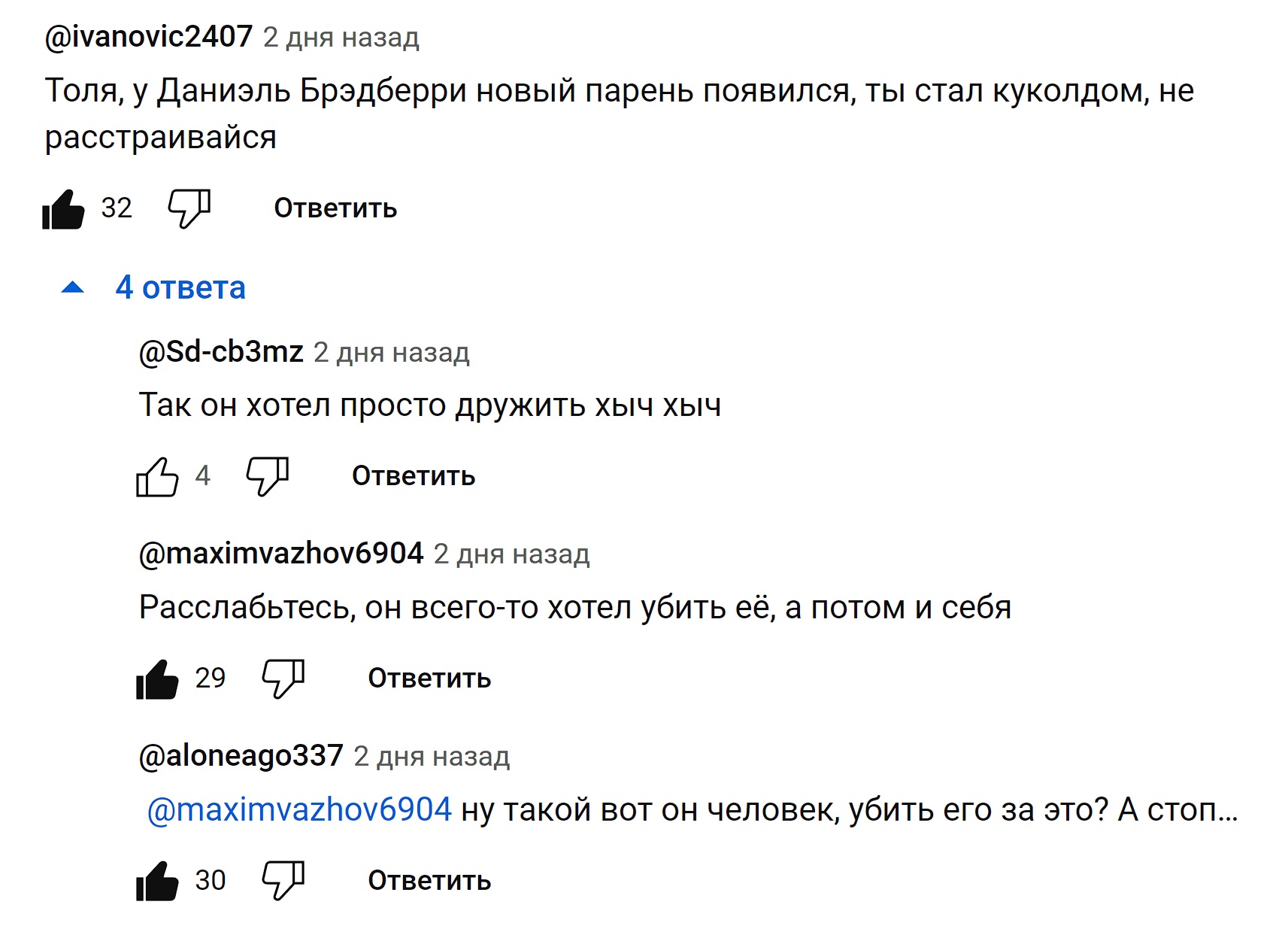Toggle like on @aloneago337's reply
The image size is (1288, 932).
pyautogui.click(x=157, y=881)
